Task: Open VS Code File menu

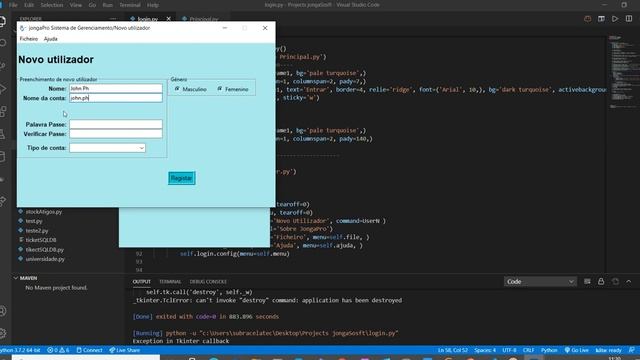Action: pyautogui.click(x=13, y=5)
